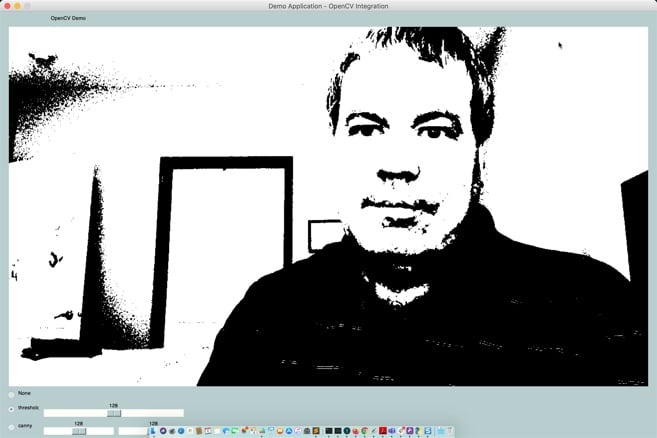The height and width of the screenshot is (438, 657).
Task: Open the App Store Dock icon
Action: coord(288,431)
